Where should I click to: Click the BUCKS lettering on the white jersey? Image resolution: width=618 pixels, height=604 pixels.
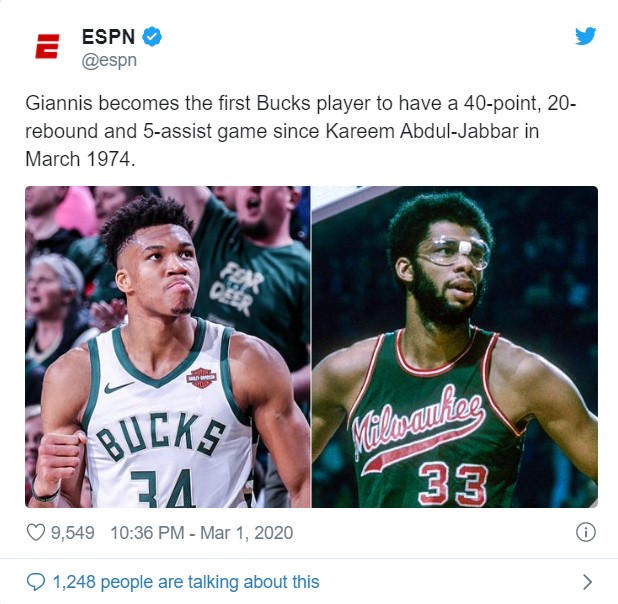coord(161,436)
